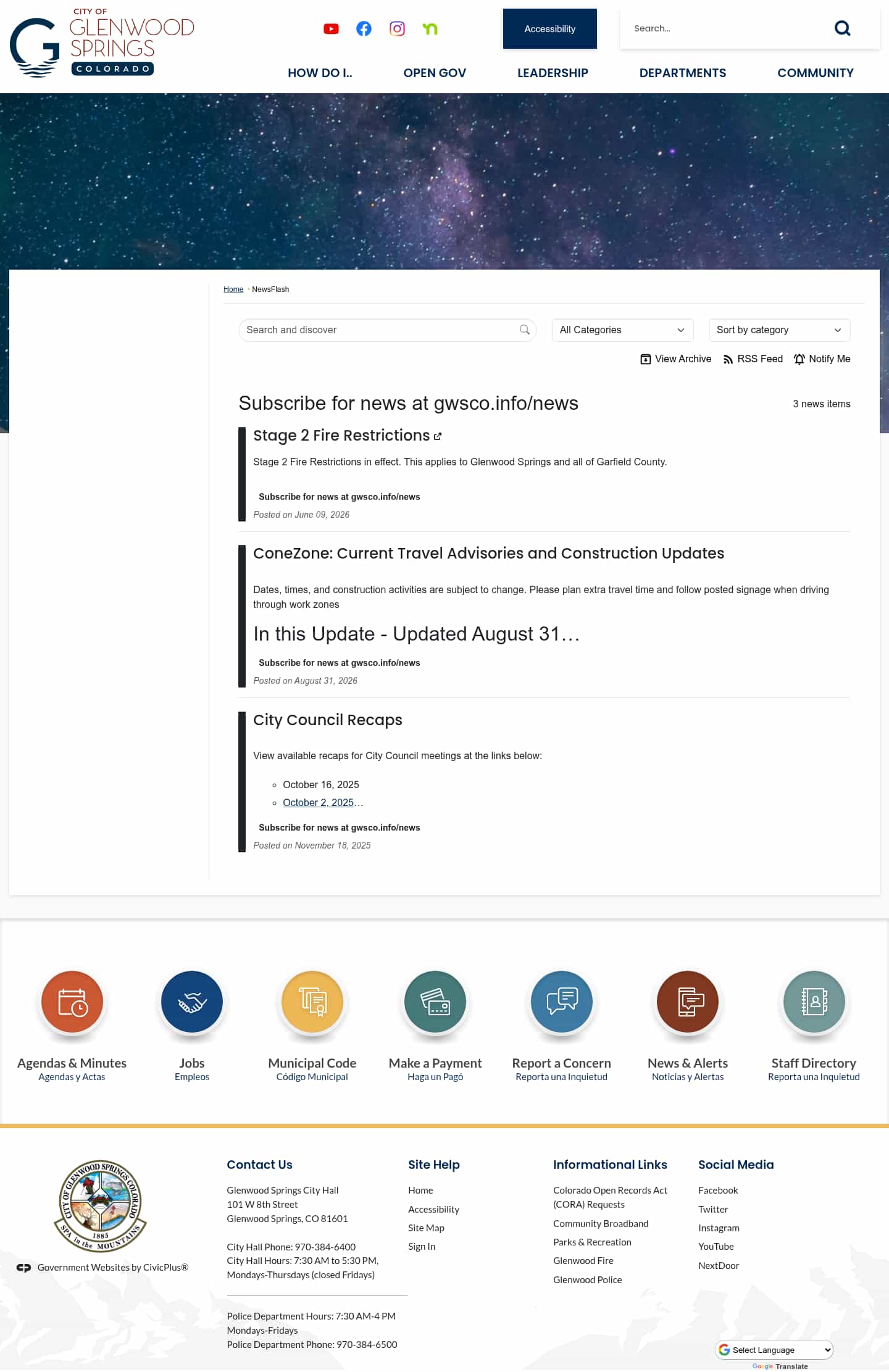
Task: Click the footer Home link under Site Help
Action: point(420,1190)
